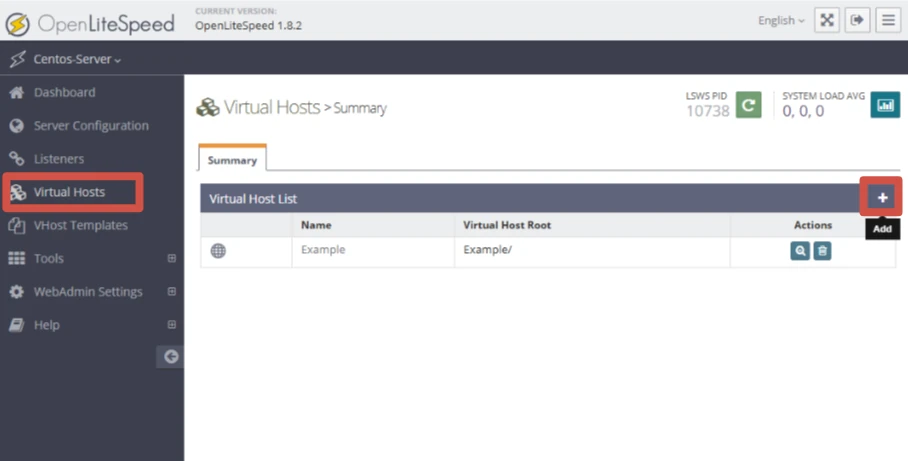Open the hamburger menu icon
908x461 pixels.
(x=888, y=21)
